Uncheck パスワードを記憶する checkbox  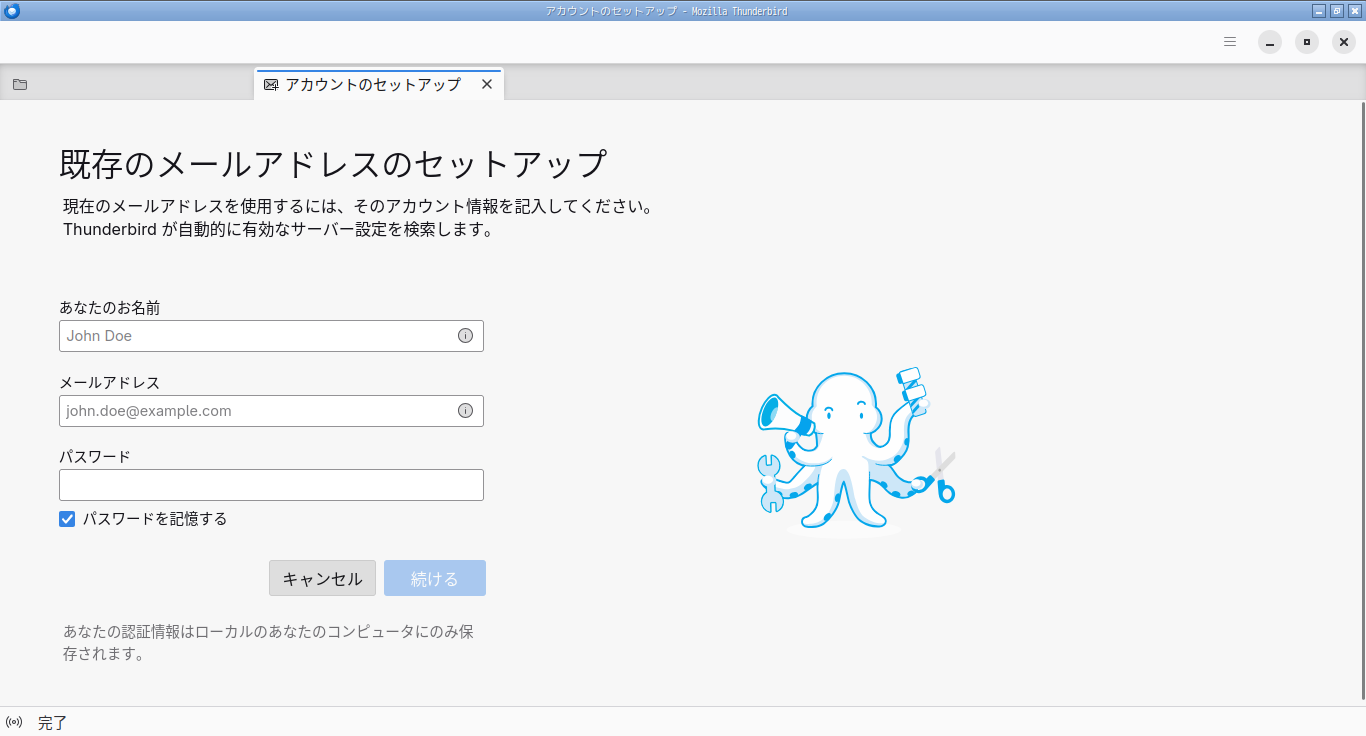point(67,519)
